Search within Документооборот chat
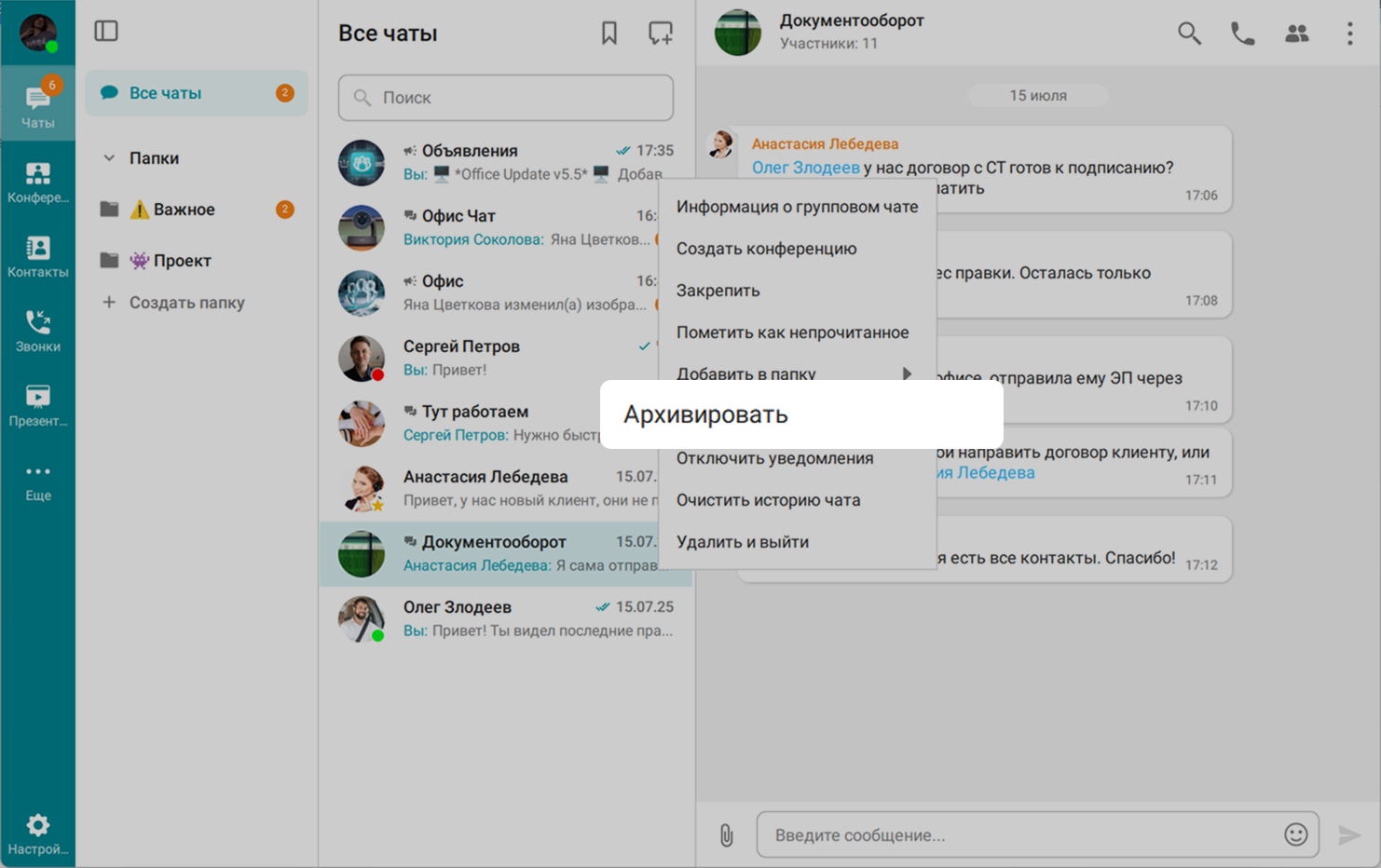1381x868 pixels. click(x=1188, y=34)
